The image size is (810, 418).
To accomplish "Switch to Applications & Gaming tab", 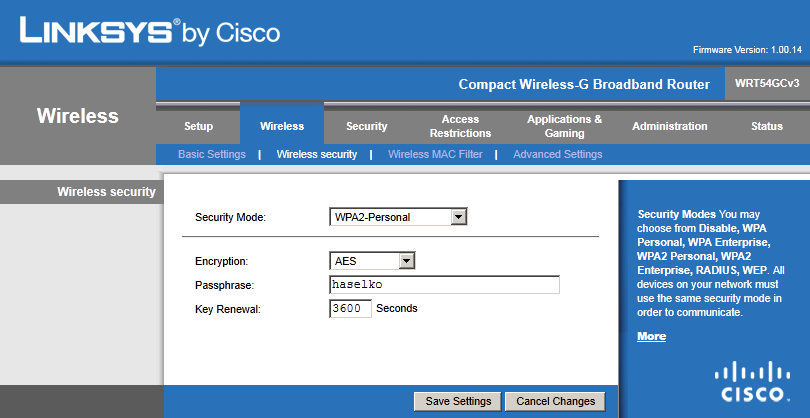I will pos(564,126).
